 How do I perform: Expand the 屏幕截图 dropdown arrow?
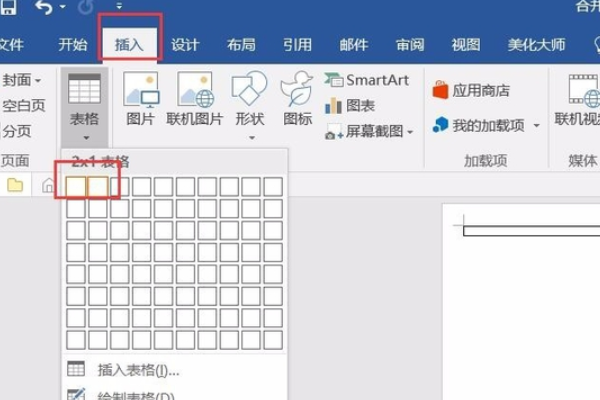(411, 132)
